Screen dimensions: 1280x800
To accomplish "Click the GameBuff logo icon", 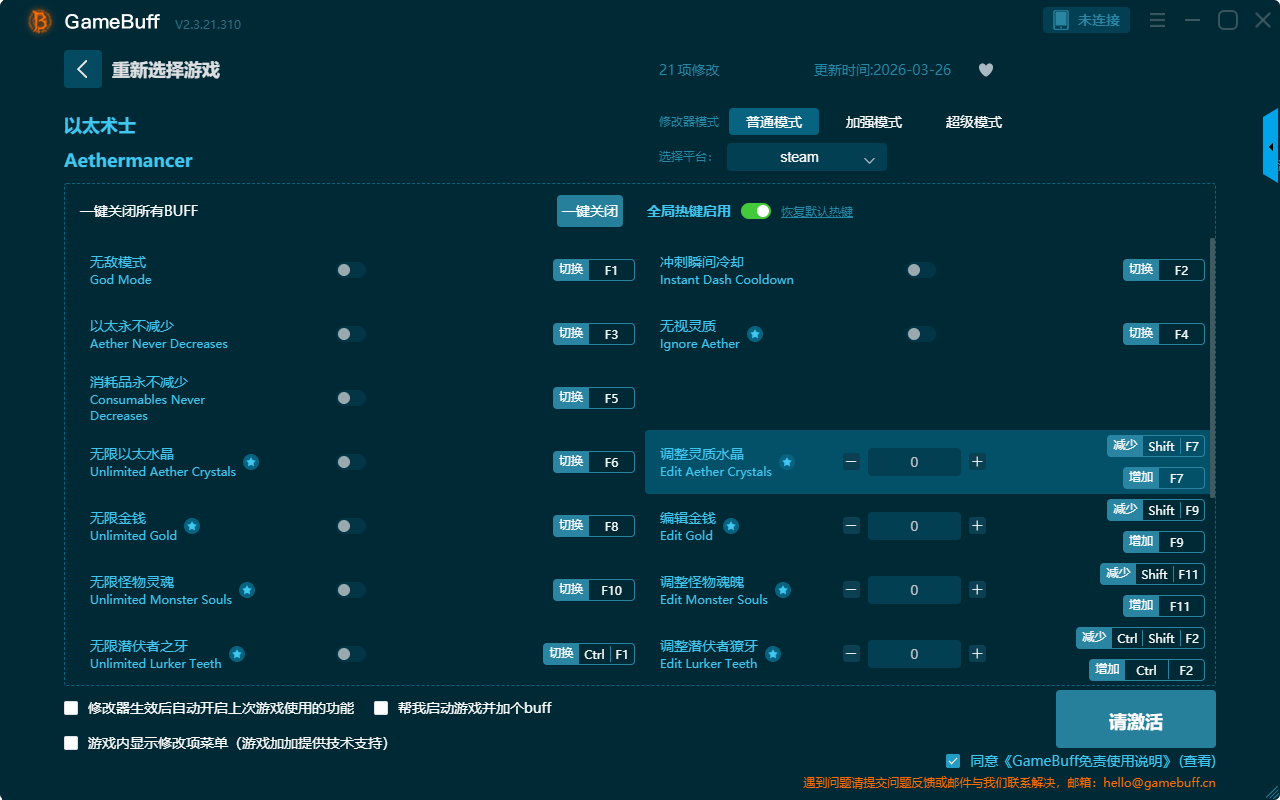I will [x=40, y=21].
